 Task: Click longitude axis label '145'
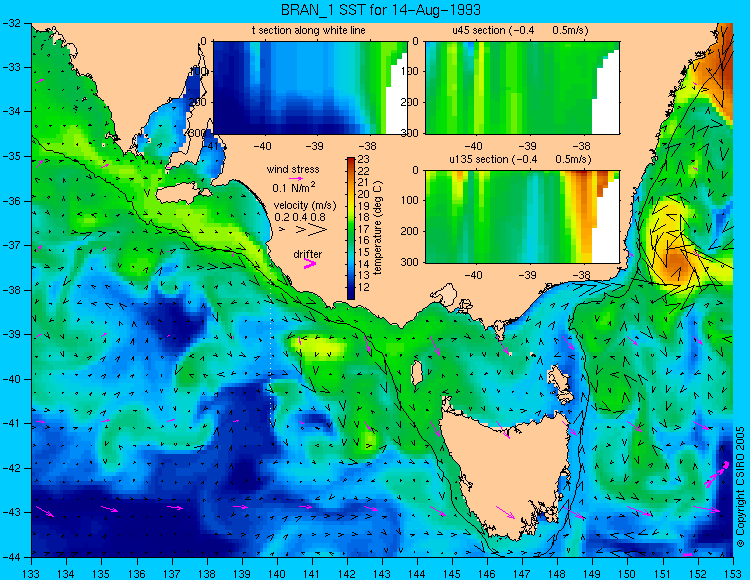(452, 574)
